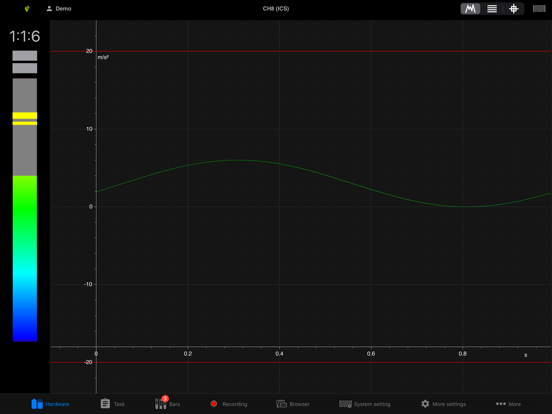Open the Task tab
The width and height of the screenshot is (552, 414).
point(112,404)
